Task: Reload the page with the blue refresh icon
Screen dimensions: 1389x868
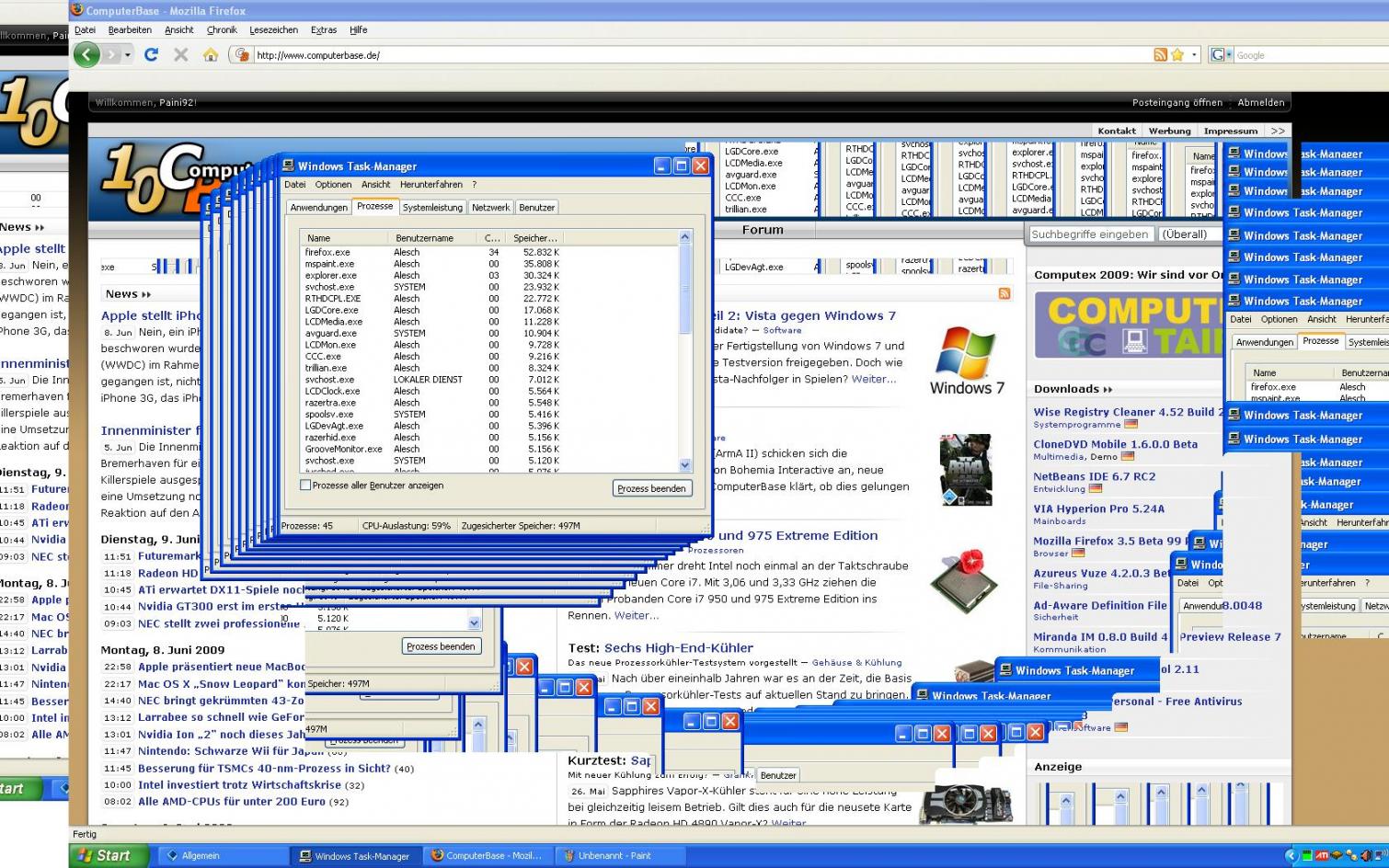Action: (152, 55)
